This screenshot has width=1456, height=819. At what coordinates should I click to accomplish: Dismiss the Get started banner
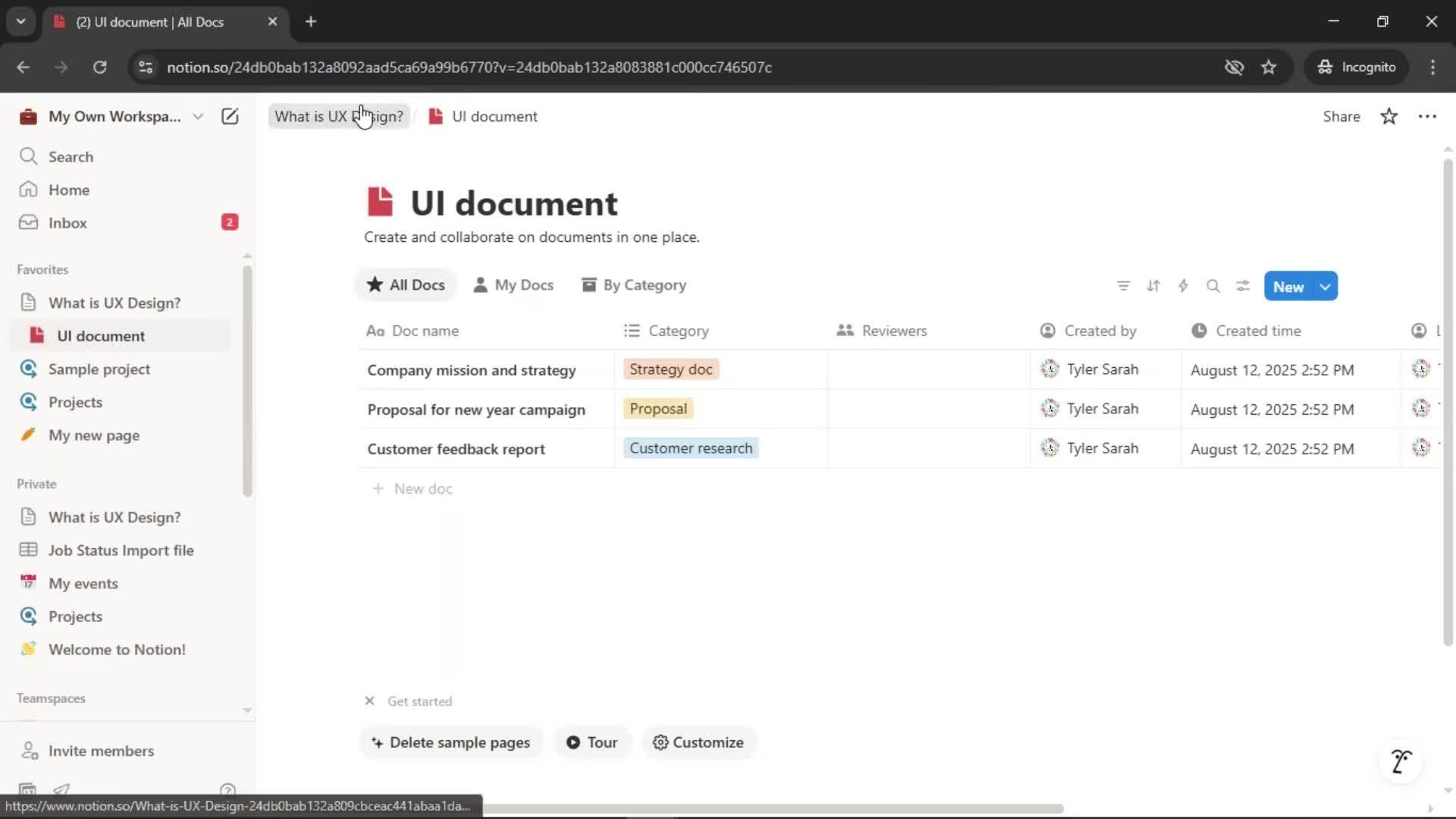pyautogui.click(x=369, y=701)
